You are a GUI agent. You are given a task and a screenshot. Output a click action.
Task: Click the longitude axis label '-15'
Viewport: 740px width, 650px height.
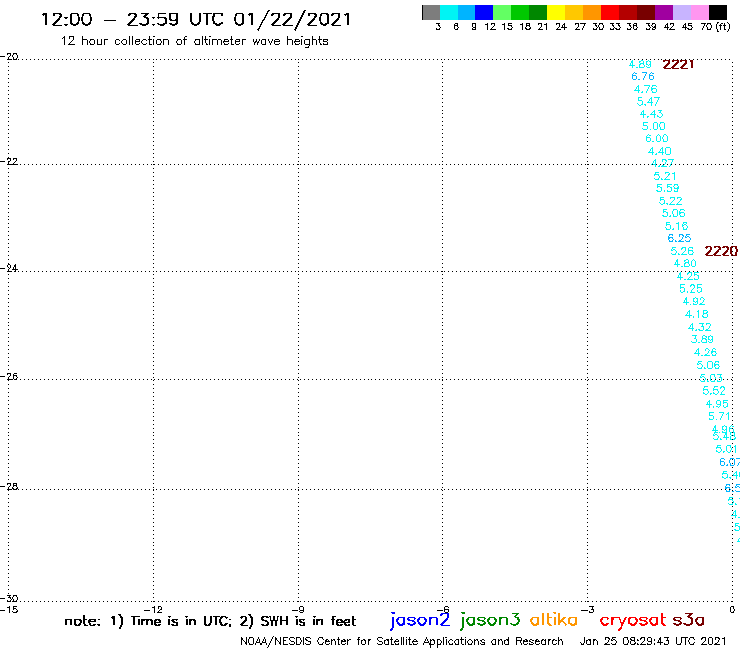point(9,609)
